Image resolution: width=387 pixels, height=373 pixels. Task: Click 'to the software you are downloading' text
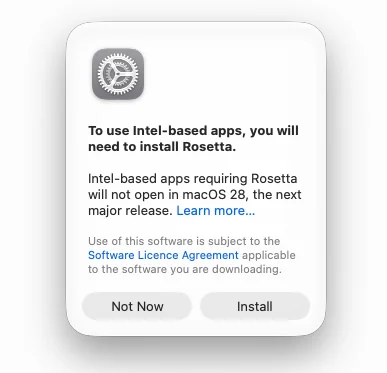[x=185, y=269]
